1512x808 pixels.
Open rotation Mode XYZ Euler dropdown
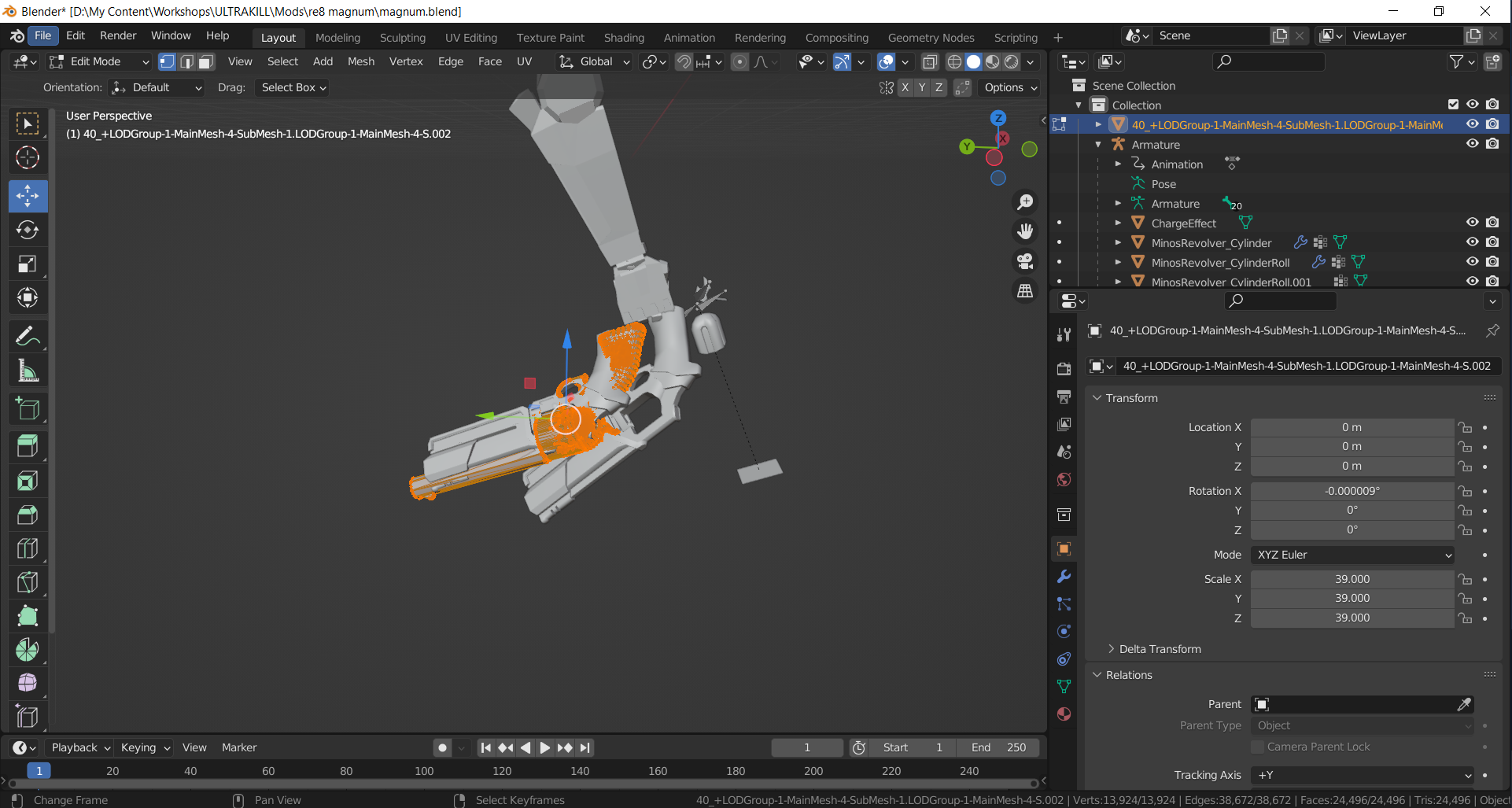(1352, 555)
